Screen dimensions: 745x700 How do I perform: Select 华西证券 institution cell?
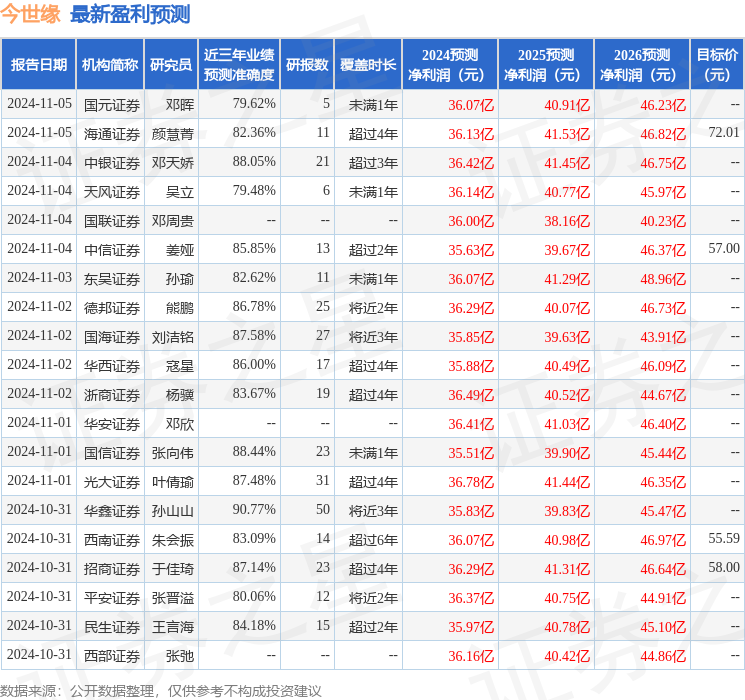coord(112,365)
